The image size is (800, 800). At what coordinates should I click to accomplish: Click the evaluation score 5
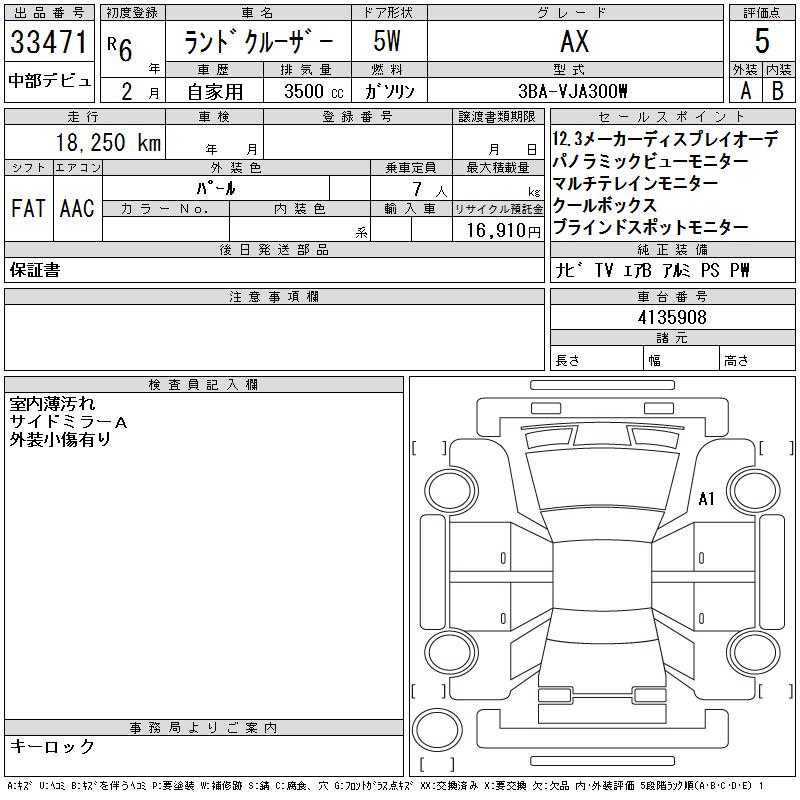pos(762,41)
